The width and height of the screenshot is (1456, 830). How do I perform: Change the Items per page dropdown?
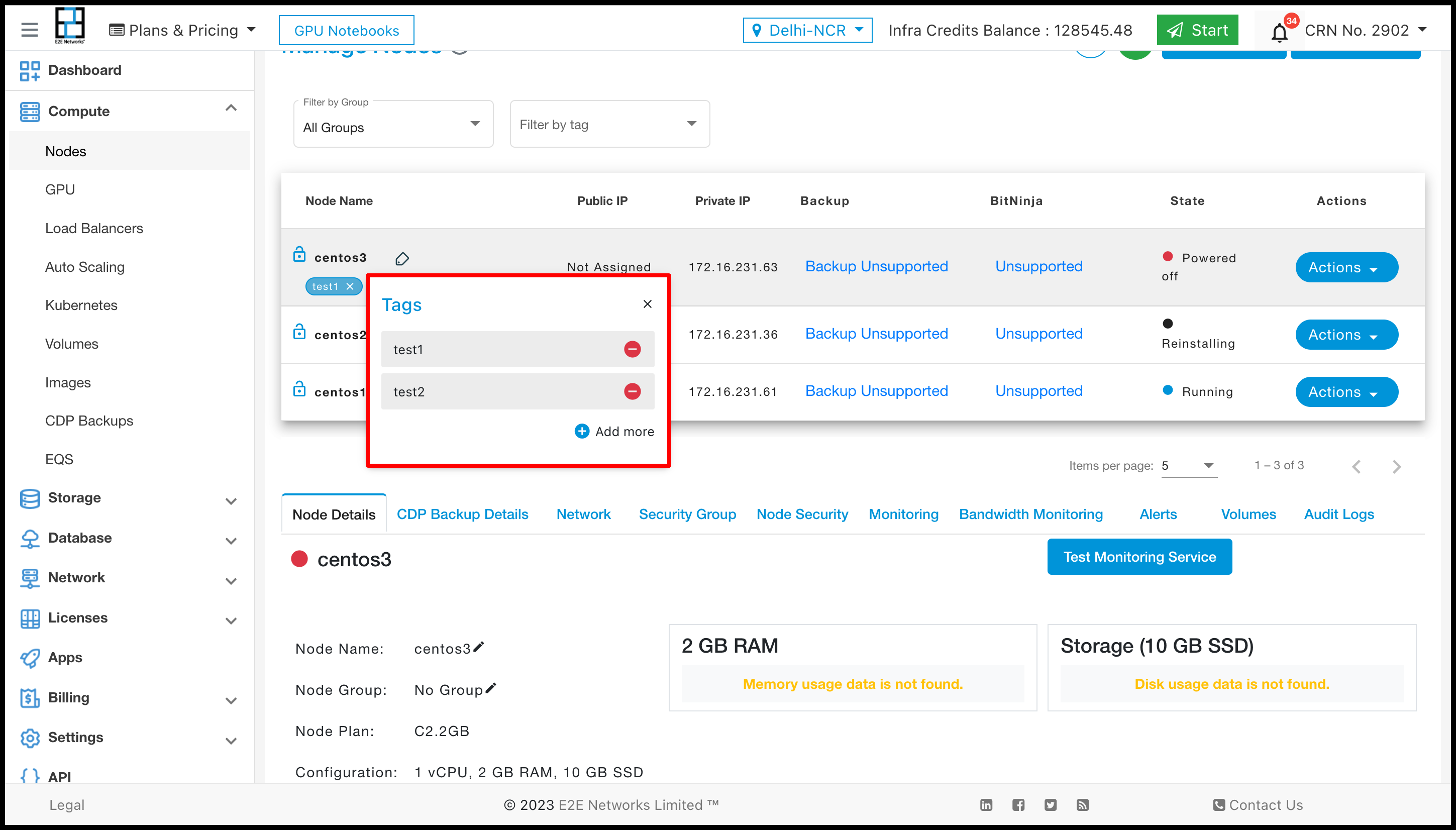1189,466
